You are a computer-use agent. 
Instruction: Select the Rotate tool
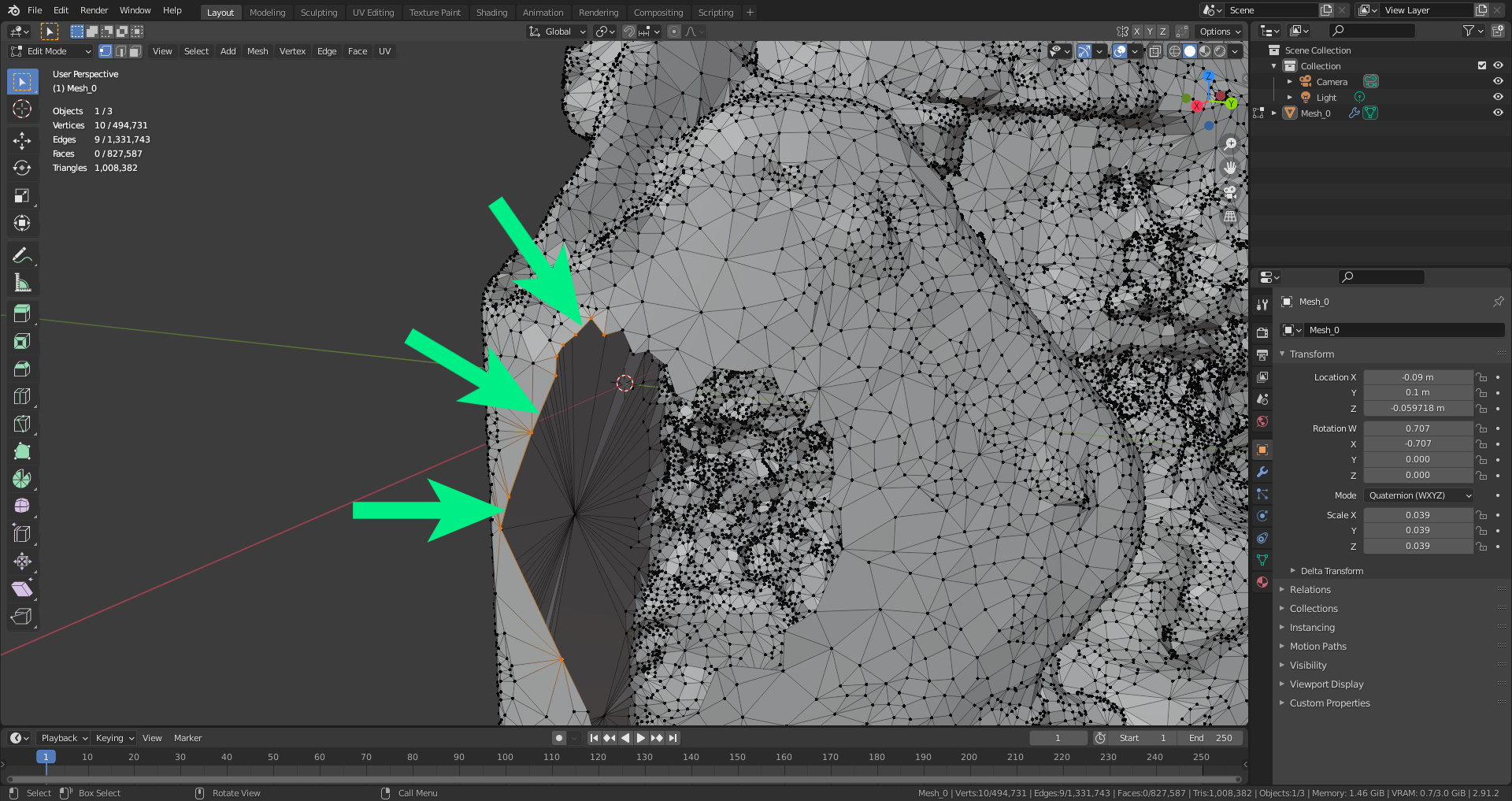pos(22,168)
